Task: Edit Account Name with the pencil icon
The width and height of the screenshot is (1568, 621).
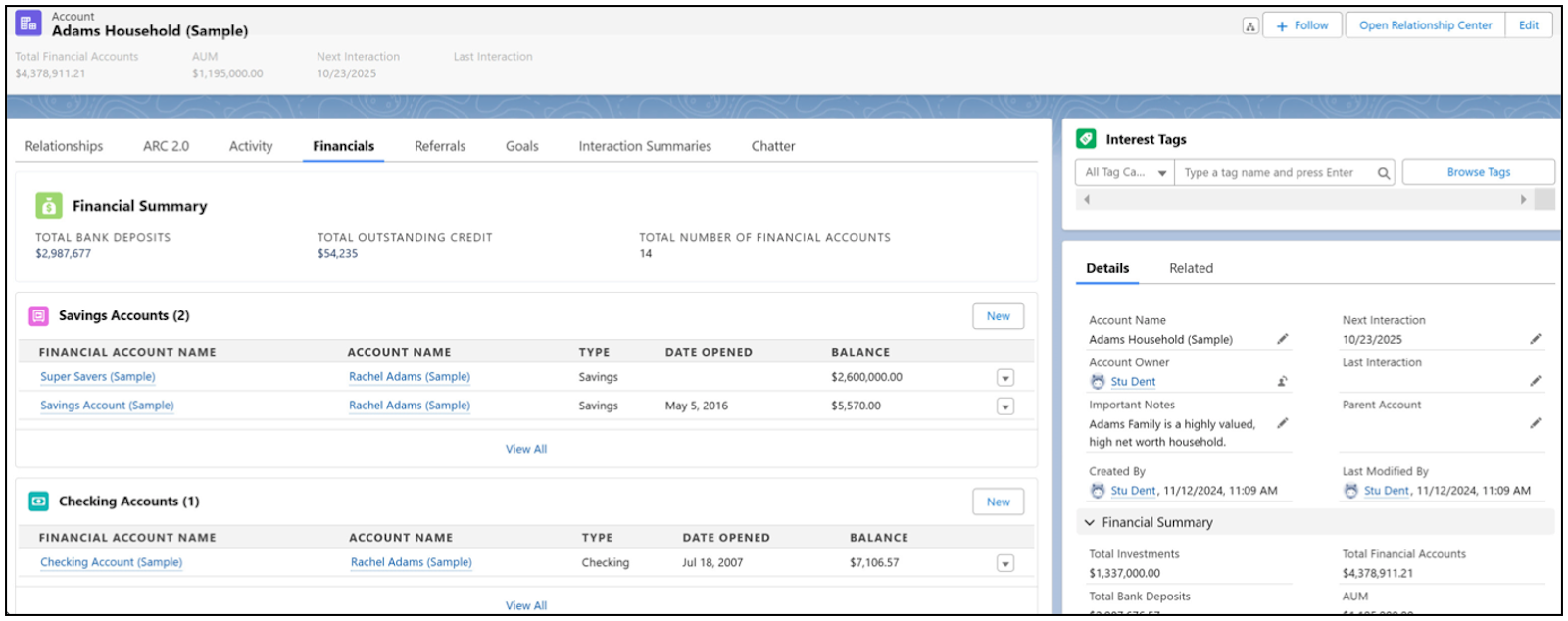Action: coord(1282,339)
